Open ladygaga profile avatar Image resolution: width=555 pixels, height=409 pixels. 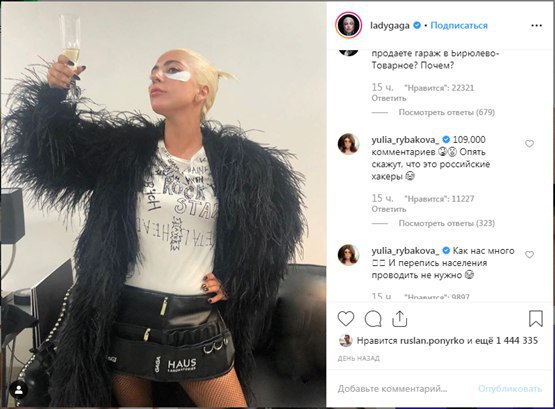[x=349, y=25]
